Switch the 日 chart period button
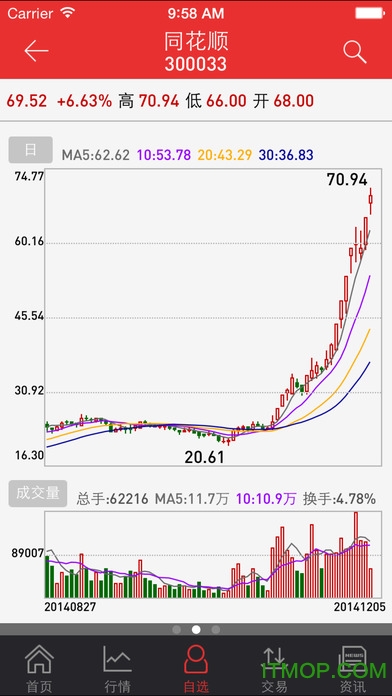Screen dimensions: 392x696 pos(30,150)
